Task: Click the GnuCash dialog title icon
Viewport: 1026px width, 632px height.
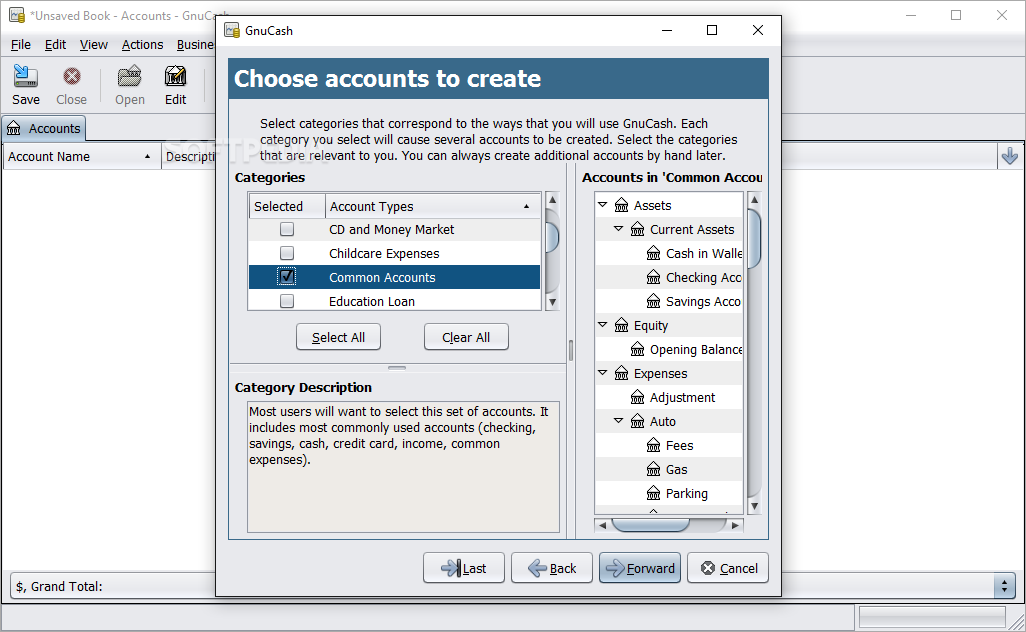Action: click(x=232, y=30)
